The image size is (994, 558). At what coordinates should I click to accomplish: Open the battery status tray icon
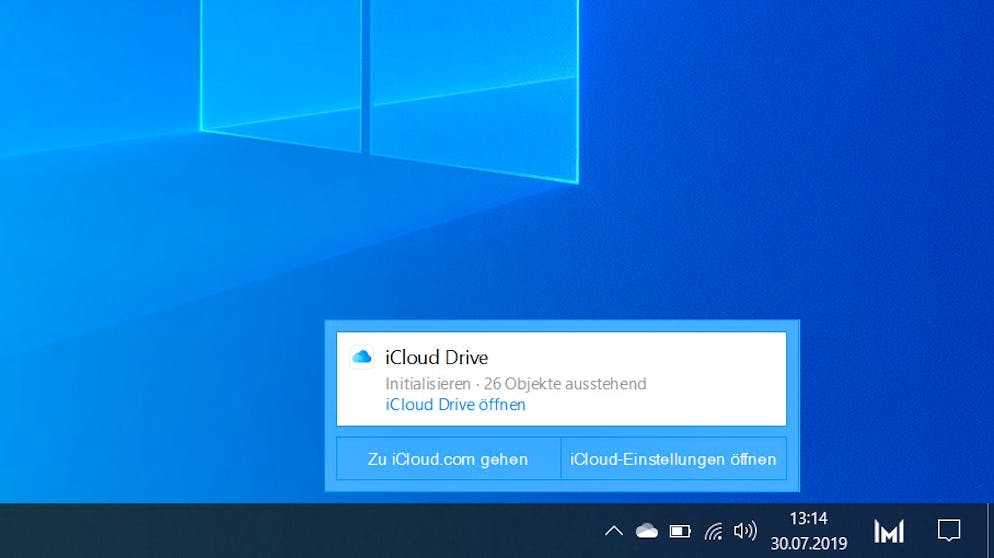coord(680,531)
